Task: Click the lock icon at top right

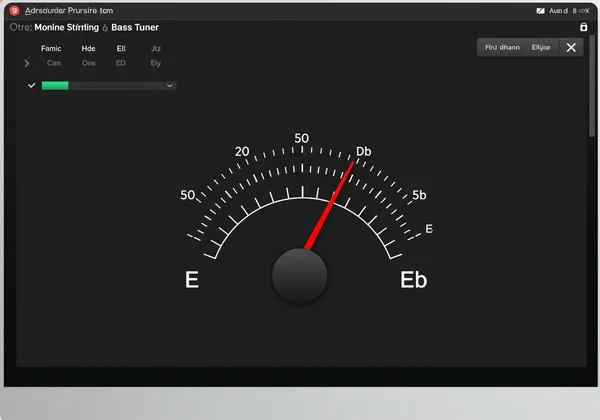Action: point(583,27)
